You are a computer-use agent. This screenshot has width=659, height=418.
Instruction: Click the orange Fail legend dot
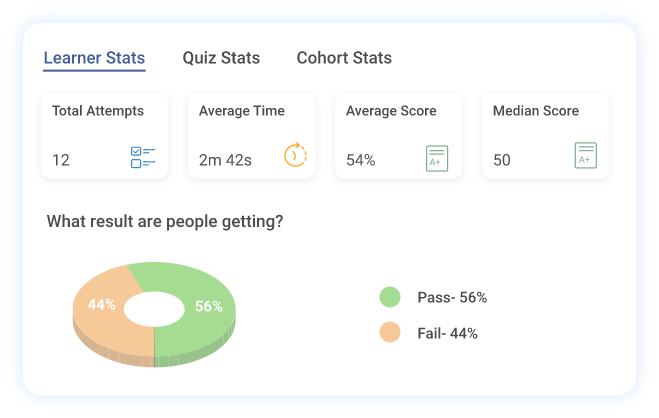(x=390, y=333)
